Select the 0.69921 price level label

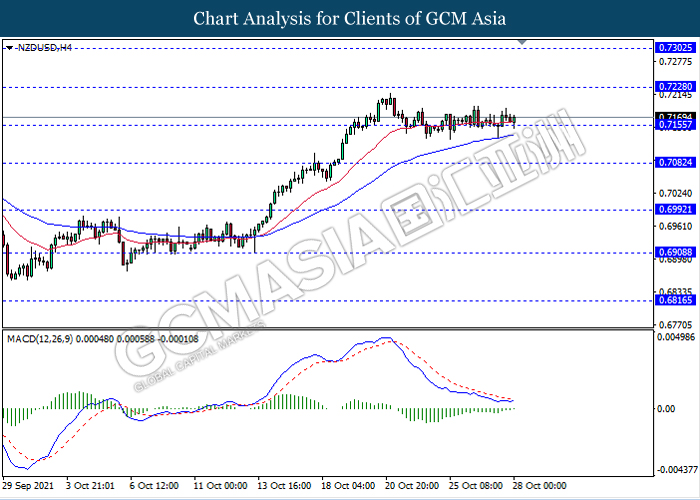(675, 209)
